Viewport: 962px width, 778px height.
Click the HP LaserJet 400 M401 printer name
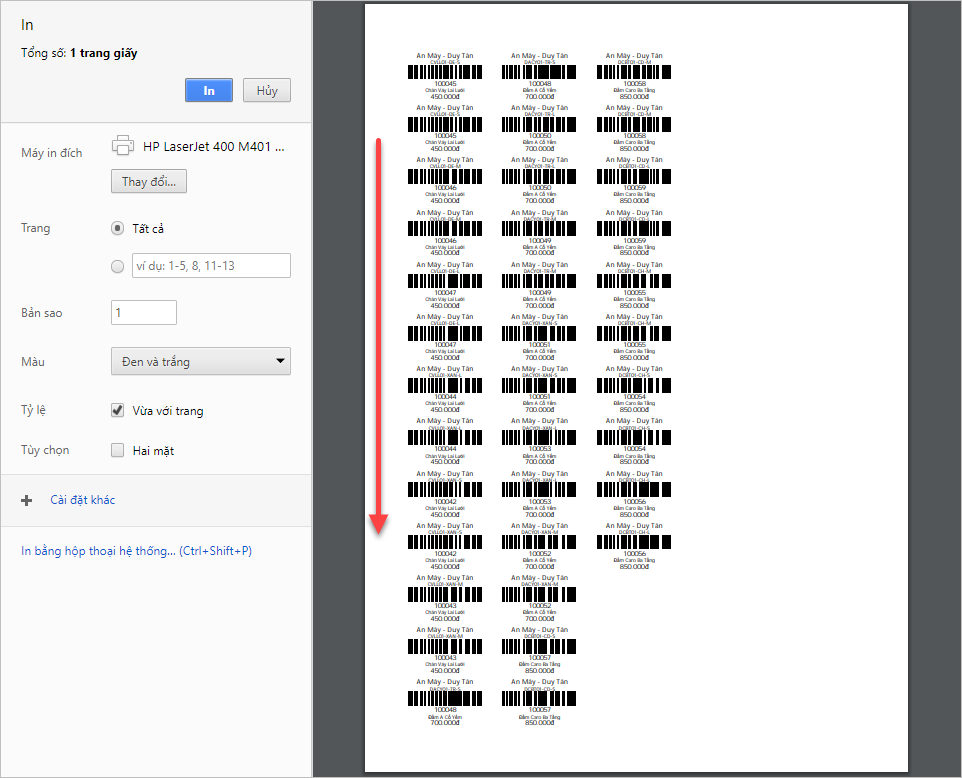(214, 147)
